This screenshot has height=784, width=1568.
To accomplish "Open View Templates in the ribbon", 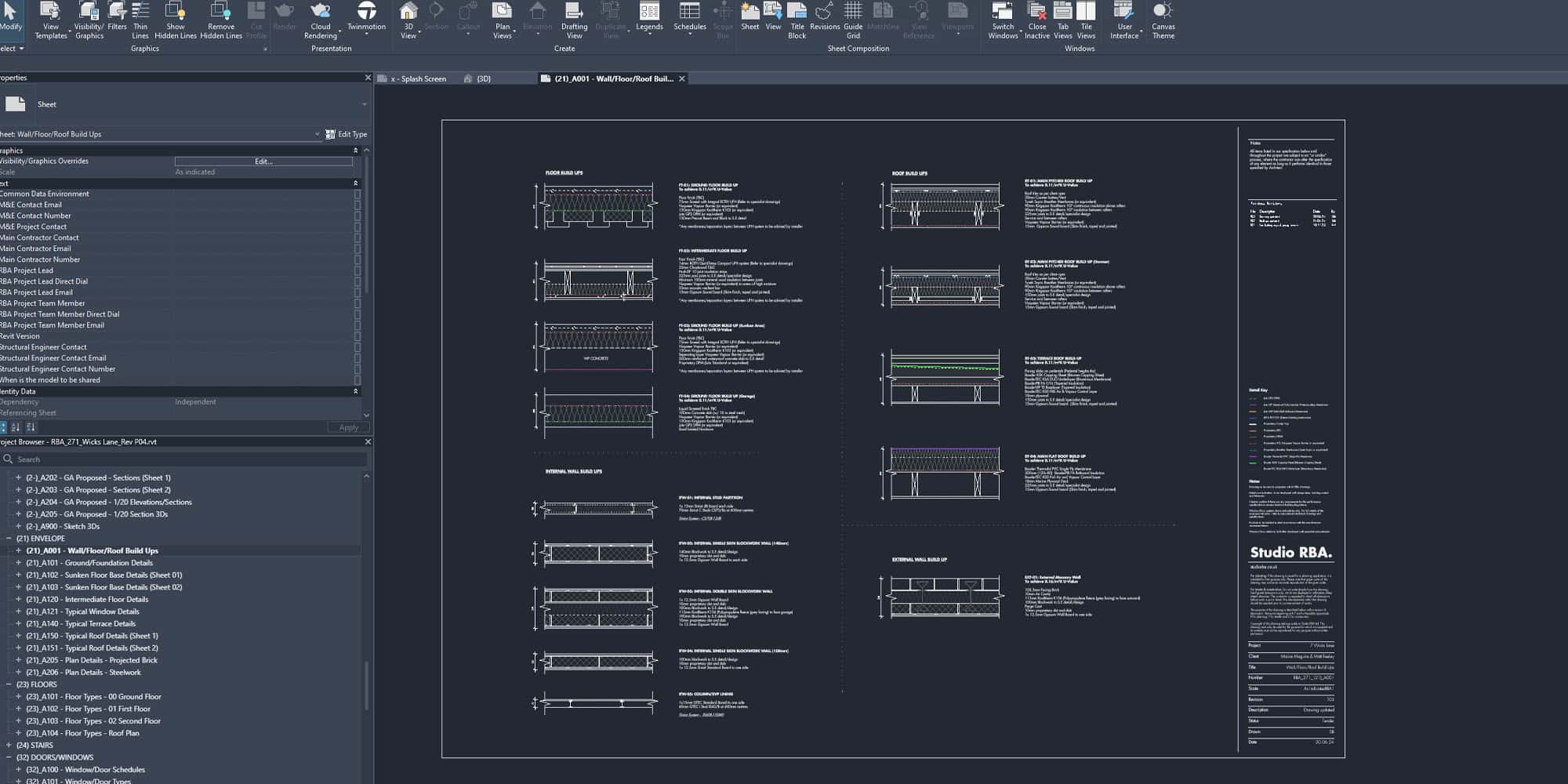I will pyautogui.click(x=51, y=21).
